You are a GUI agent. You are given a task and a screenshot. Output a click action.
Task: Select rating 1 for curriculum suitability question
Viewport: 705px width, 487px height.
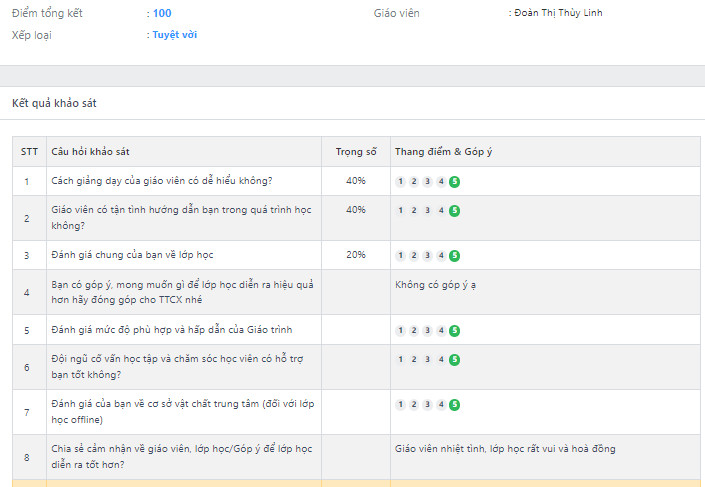[x=401, y=331]
